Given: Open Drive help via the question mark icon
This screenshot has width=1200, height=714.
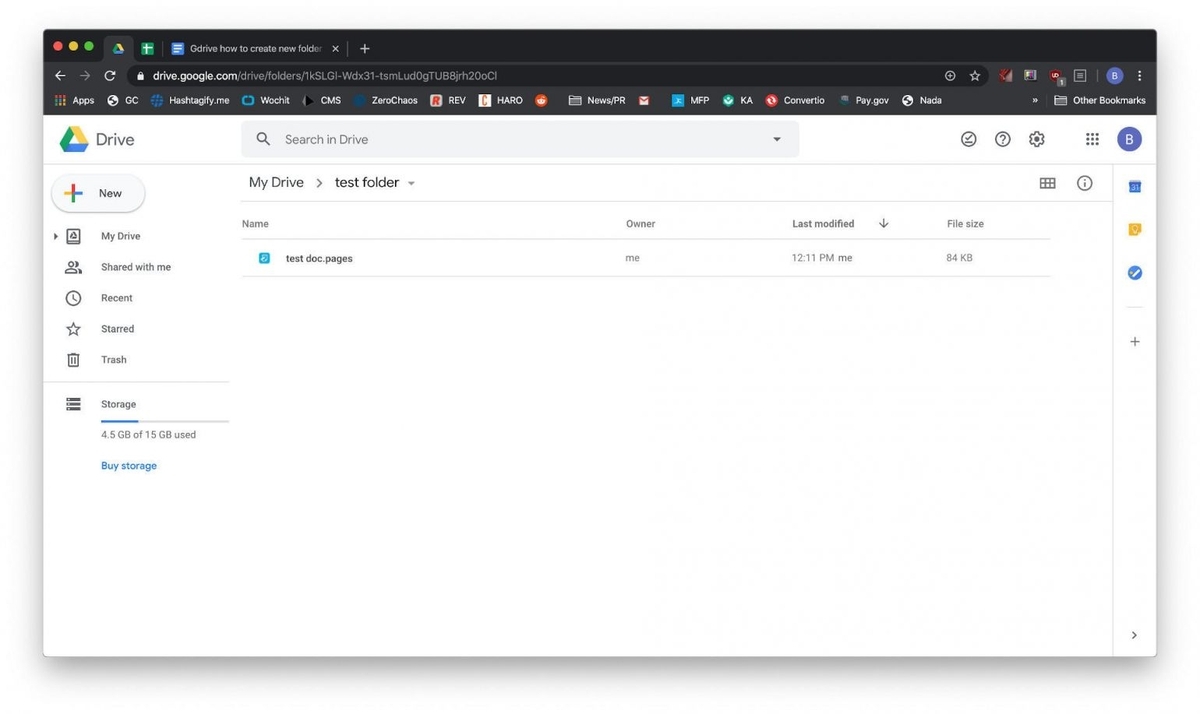Looking at the screenshot, I should click(x=1002, y=139).
